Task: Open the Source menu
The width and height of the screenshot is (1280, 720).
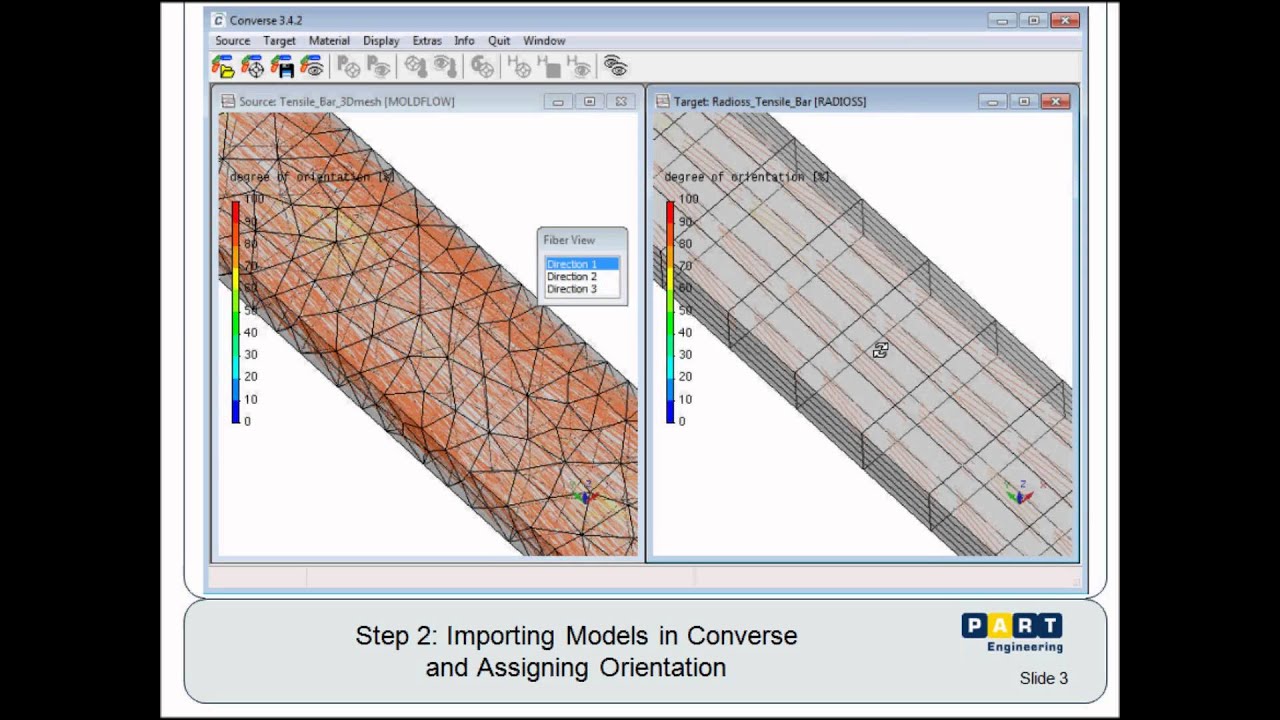Action: pos(232,41)
